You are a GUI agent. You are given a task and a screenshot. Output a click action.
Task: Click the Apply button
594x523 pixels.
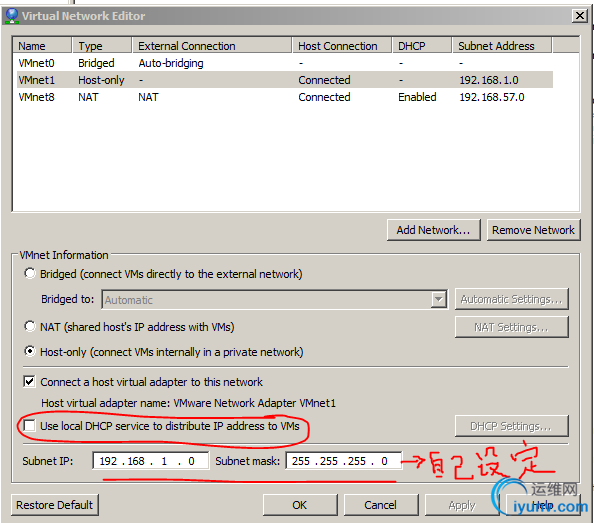462,505
